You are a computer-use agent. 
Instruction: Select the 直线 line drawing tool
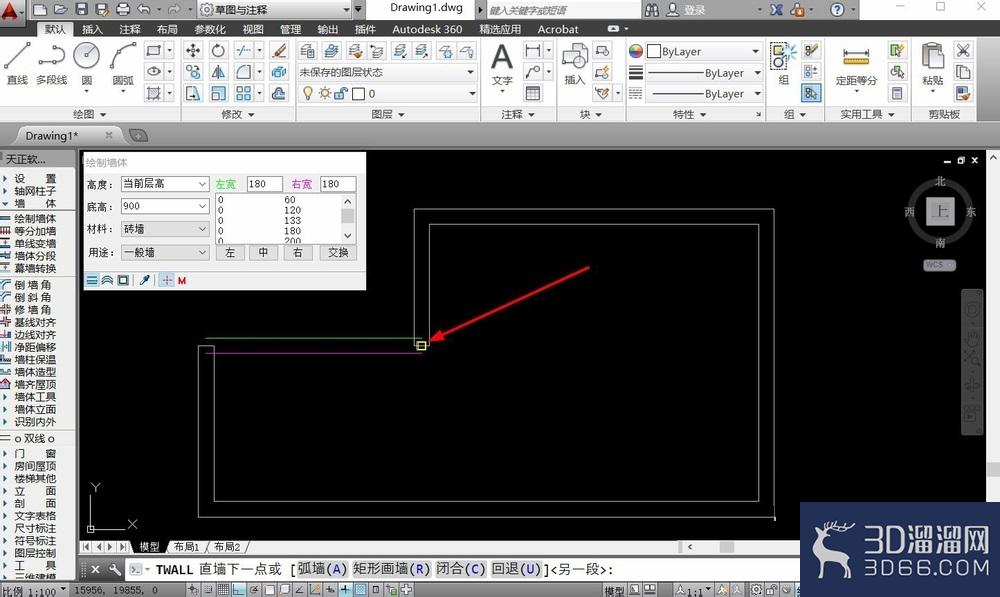click(x=17, y=63)
